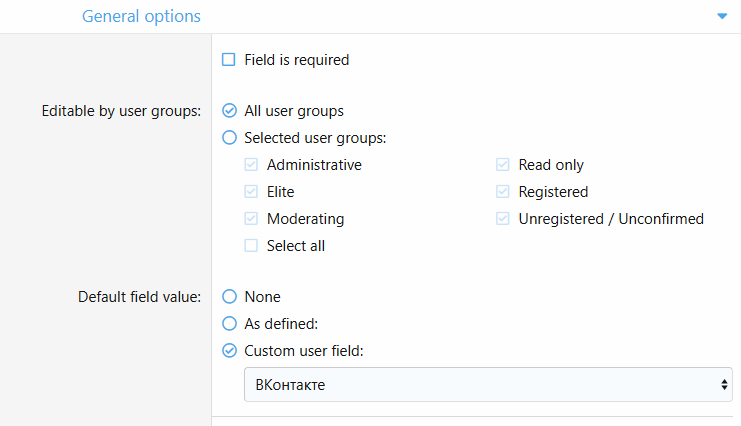741x426 pixels.
Task: Choose the Selected user groups option
Action: pos(229,138)
